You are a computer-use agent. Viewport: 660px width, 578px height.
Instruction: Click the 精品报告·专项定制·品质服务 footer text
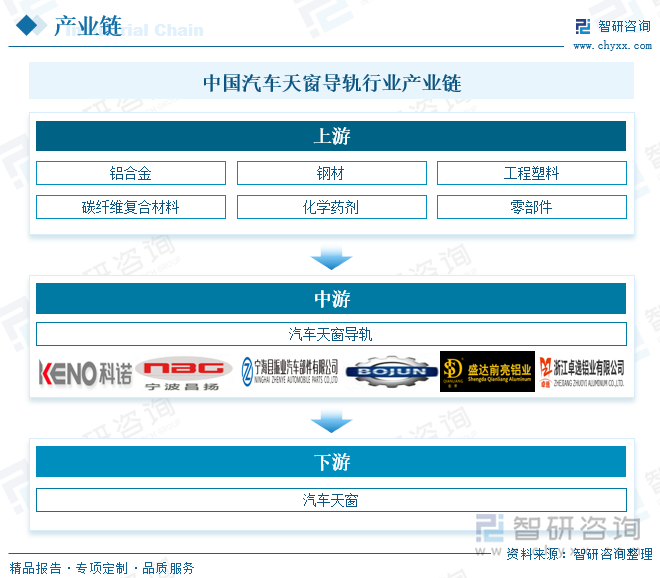click(101, 568)
